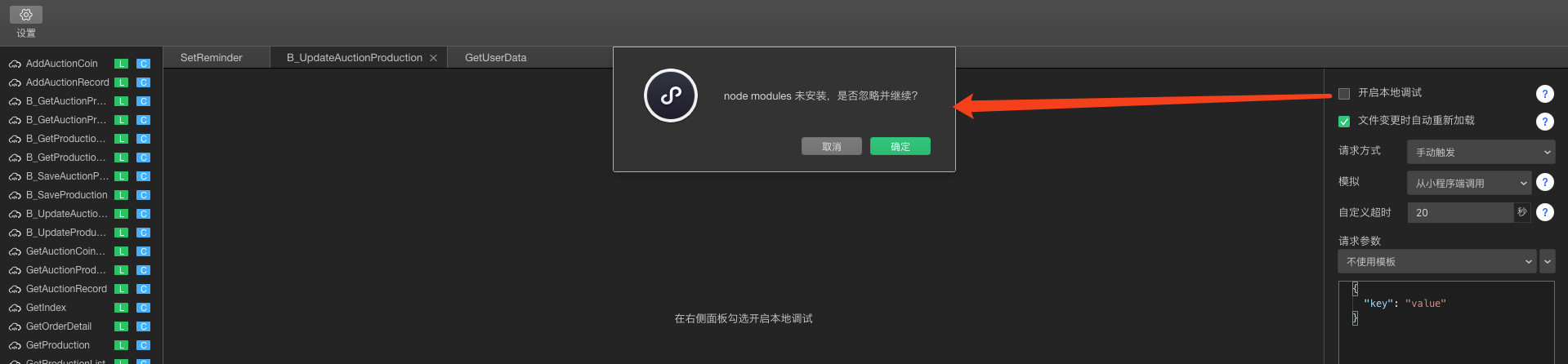Viewport: 1568px width, 364px height.
Task: Click 取消 in the node modules dialog
Action: point(832,146)
